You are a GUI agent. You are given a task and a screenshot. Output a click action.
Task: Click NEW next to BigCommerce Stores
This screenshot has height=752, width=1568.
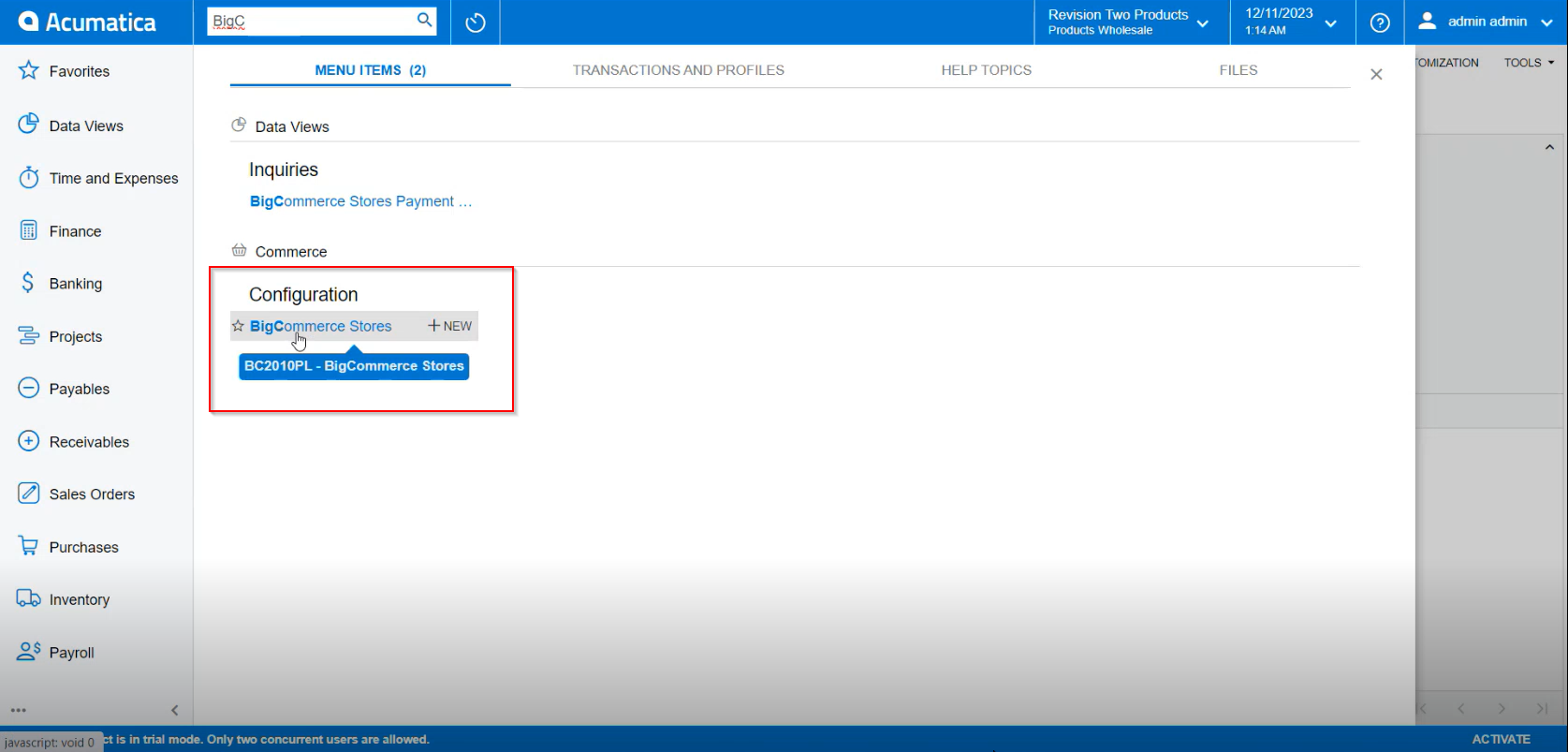click(x=450, y=326)
